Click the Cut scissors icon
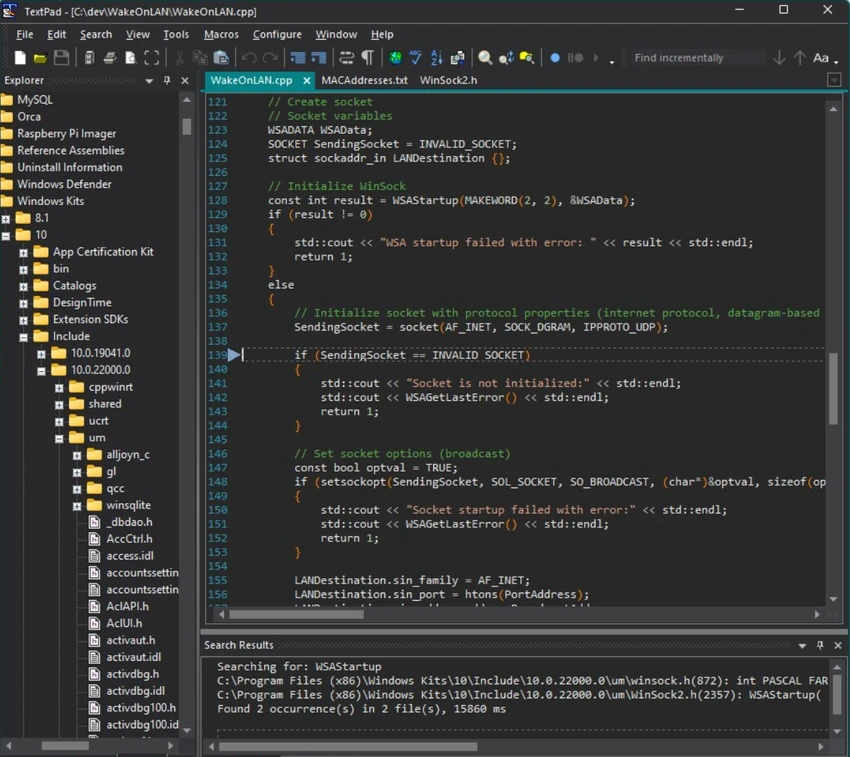 pyautogui.click(x=179, y=57)
